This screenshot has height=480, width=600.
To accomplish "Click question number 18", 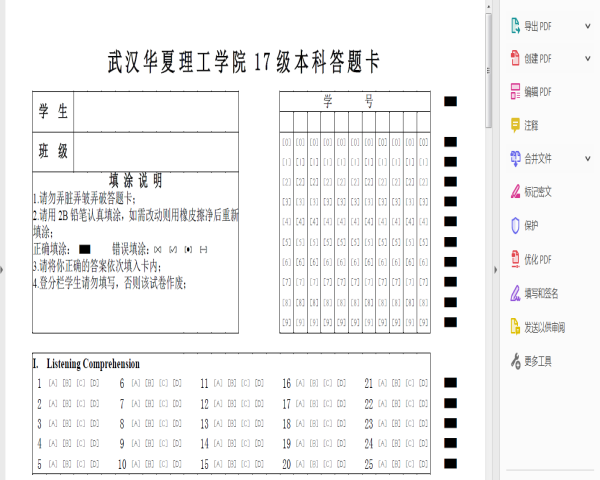I will [287, 423].
